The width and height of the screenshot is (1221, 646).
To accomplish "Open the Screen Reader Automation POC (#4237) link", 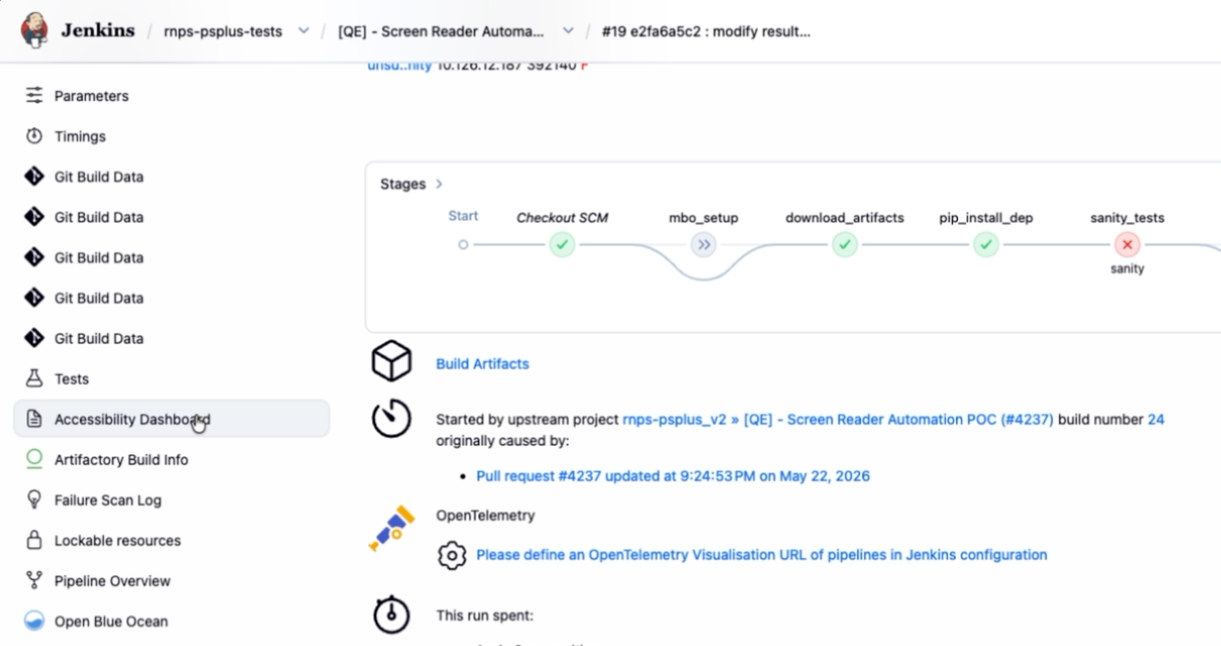I will [x=899, y=420].
